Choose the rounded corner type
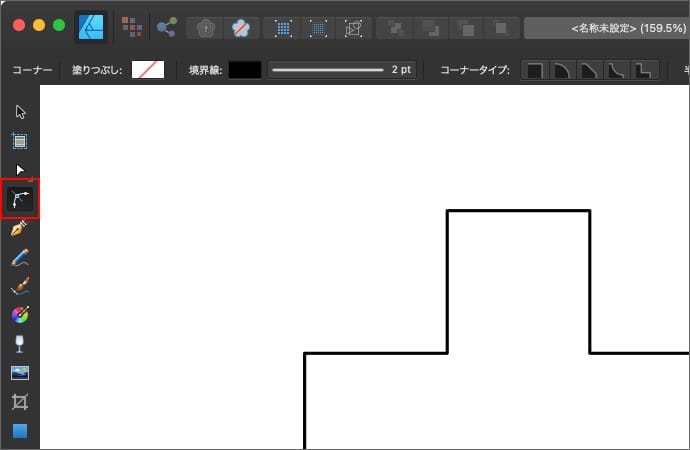Viewport: 690px width, 450px height. point(563,70)
